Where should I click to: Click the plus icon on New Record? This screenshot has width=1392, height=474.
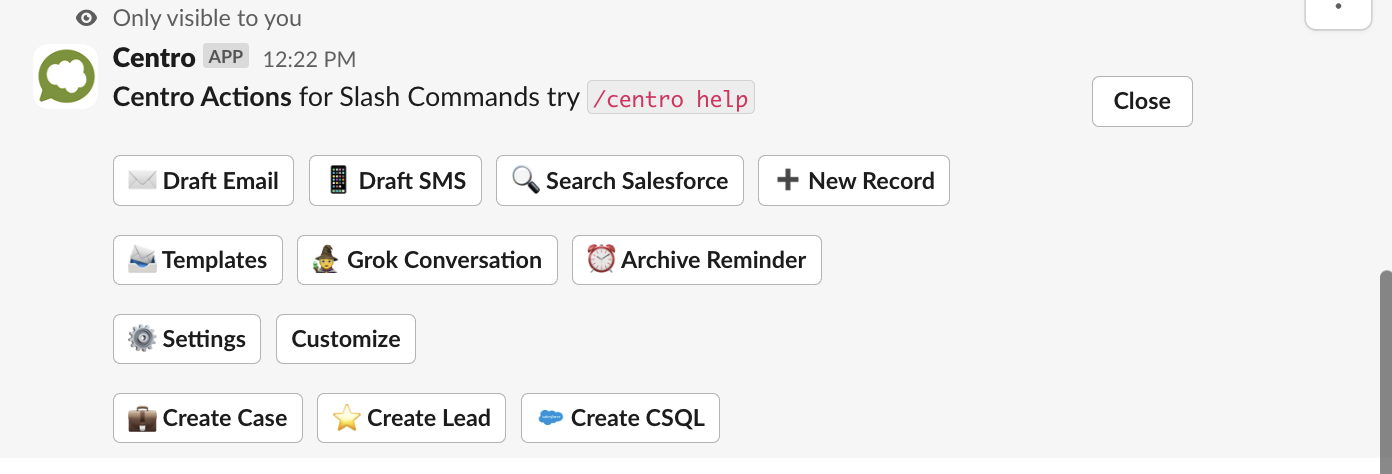point(788,181)
